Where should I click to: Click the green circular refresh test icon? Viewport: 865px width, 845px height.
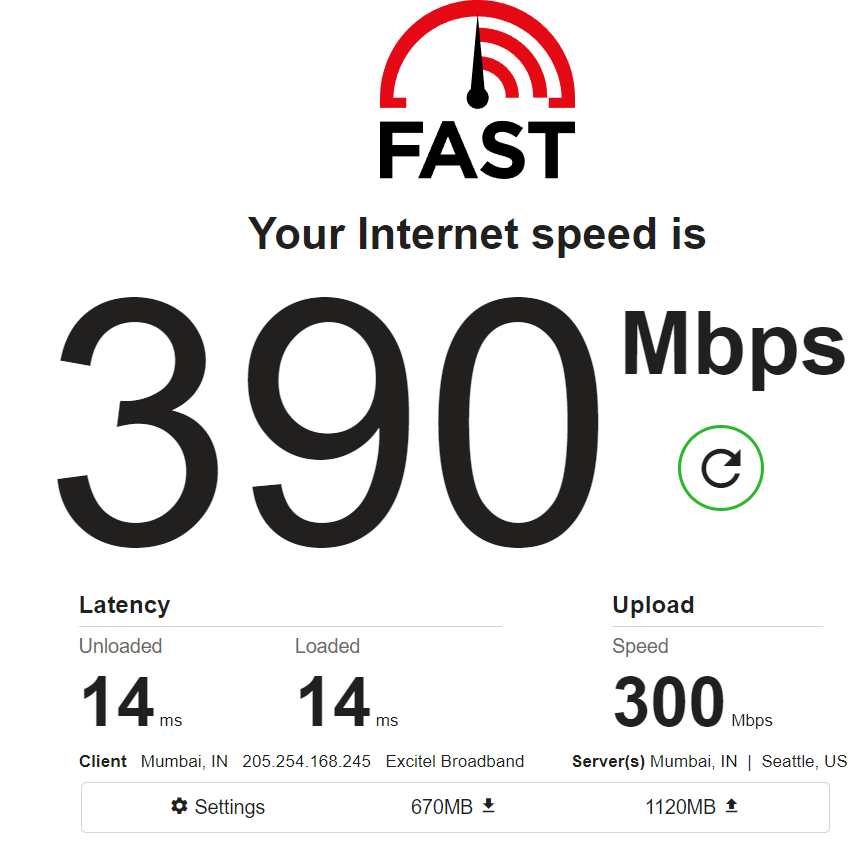(x=720, y=468)
